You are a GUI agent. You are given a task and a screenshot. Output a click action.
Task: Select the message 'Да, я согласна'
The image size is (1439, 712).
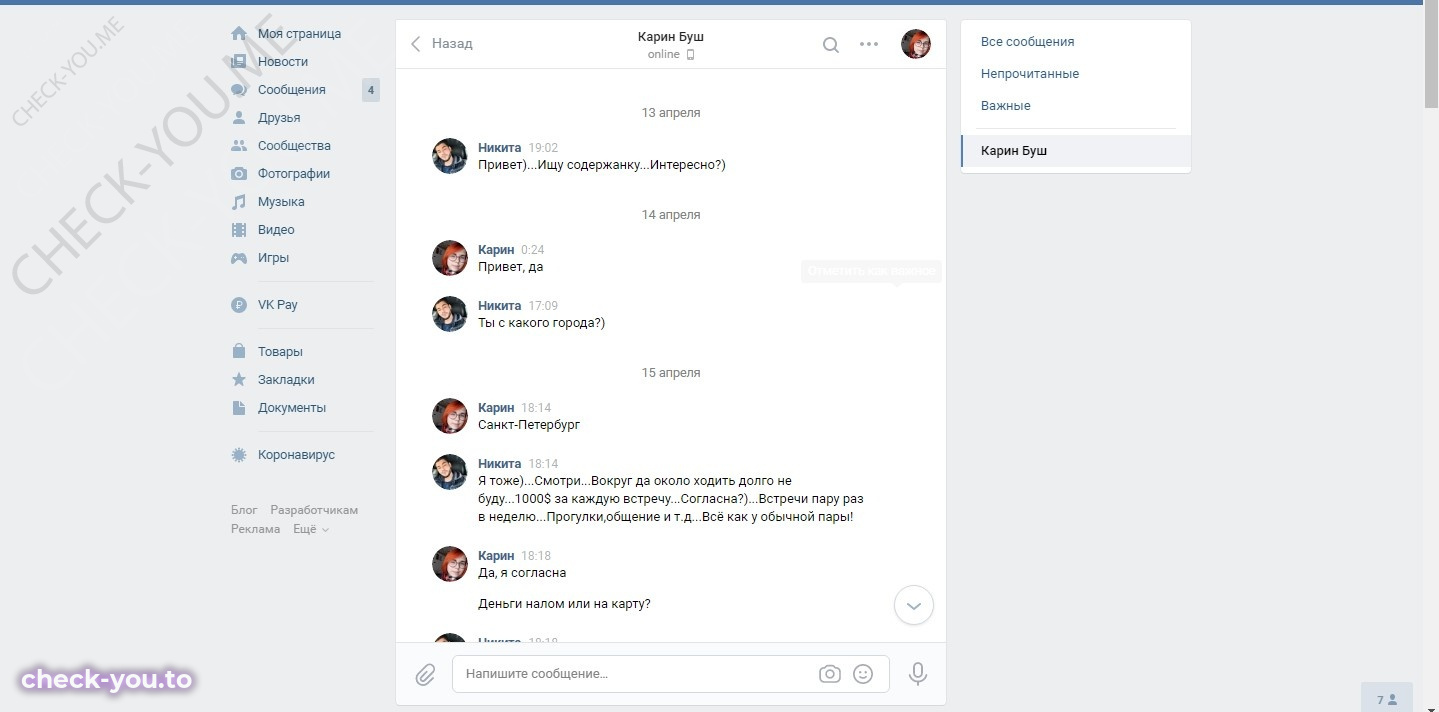click(522, 573)
